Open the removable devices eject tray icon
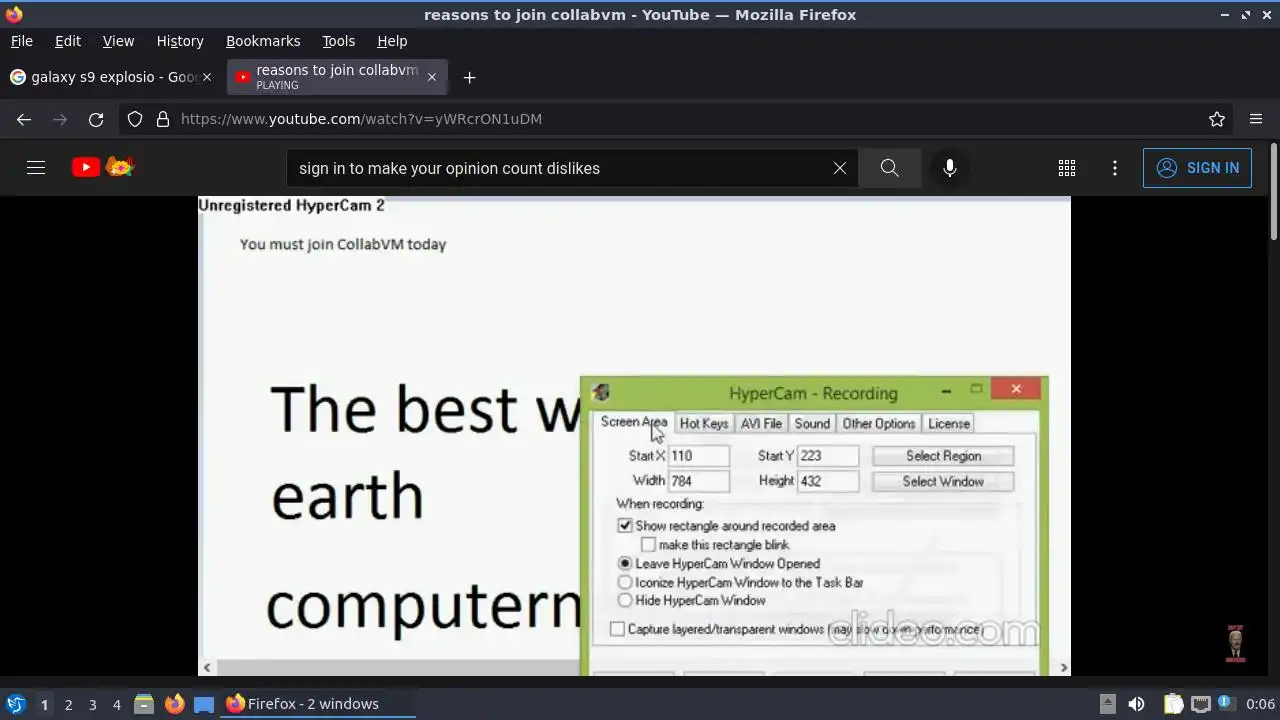Viewport: 1280px width, 720px height. click(x=1107, y=704)
